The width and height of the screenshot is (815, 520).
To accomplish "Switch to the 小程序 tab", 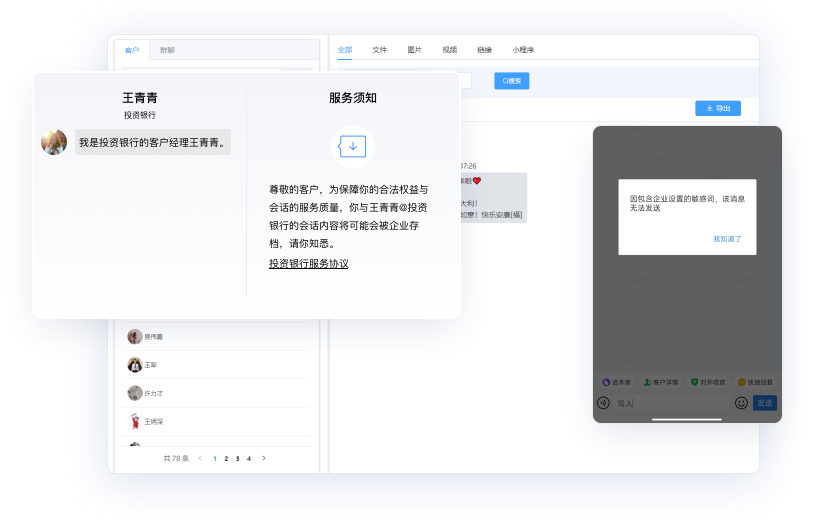I will (x=523, y=49).
